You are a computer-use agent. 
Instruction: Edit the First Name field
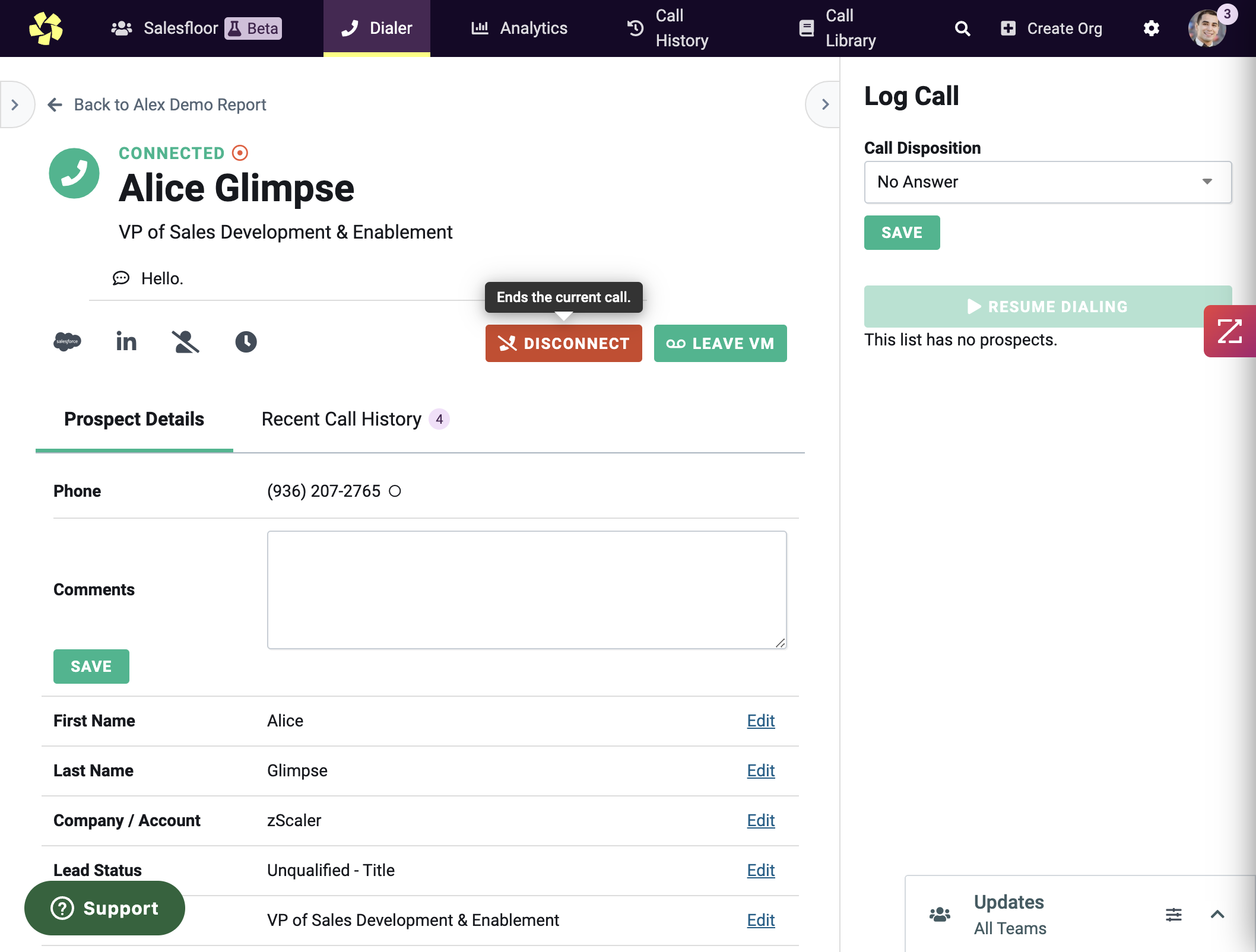(x=761, y=721)
